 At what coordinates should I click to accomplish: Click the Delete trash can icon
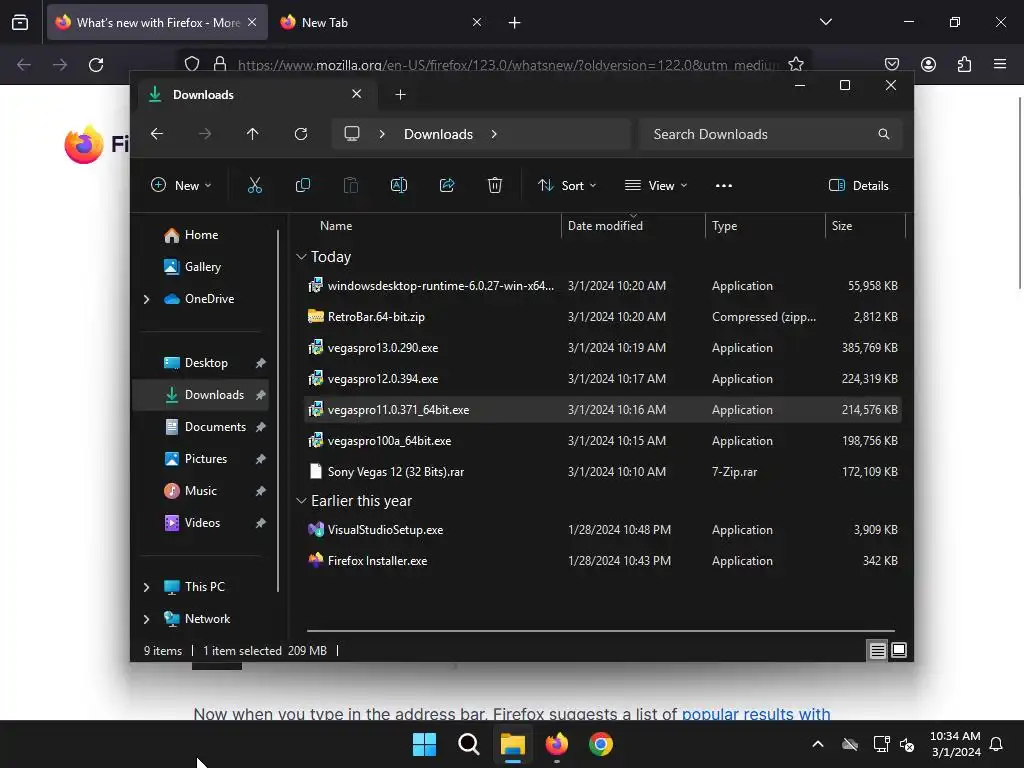coord(495,185)
